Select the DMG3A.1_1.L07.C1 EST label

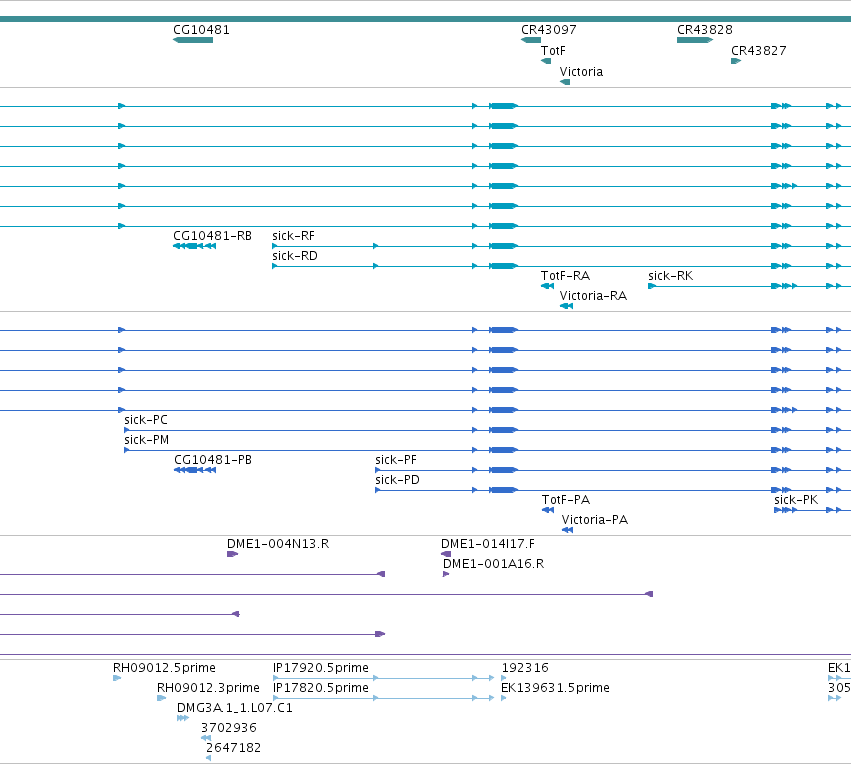(234, 708)
